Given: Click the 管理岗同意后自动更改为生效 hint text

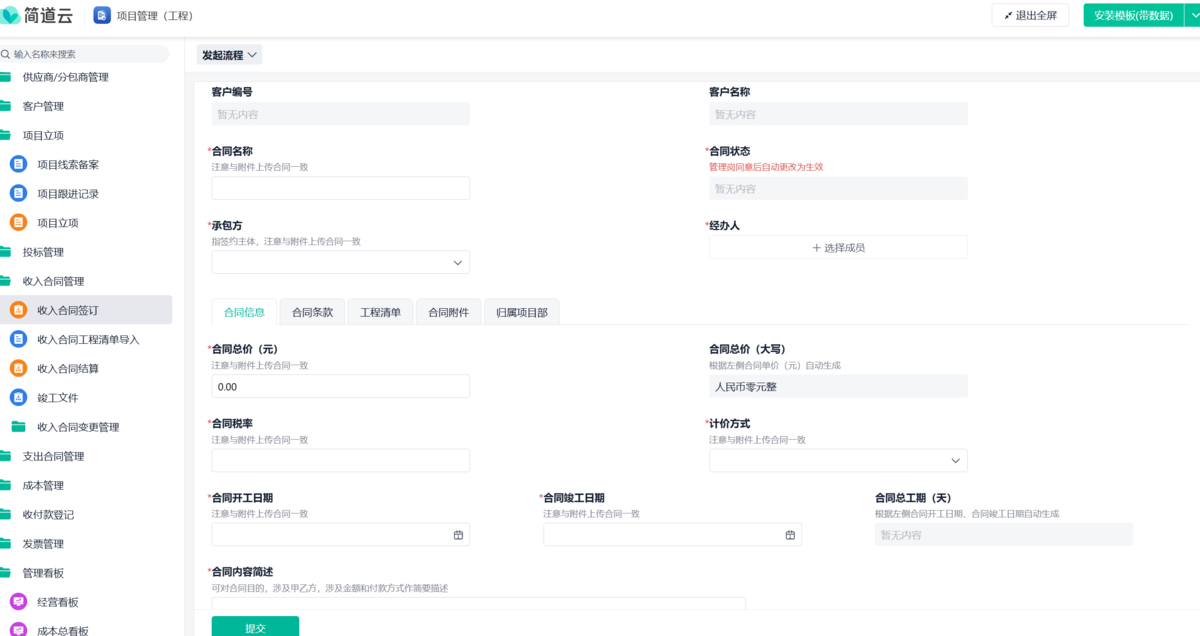Looking at the screenshot, I should pyautogui.click(x=766, y=167).
